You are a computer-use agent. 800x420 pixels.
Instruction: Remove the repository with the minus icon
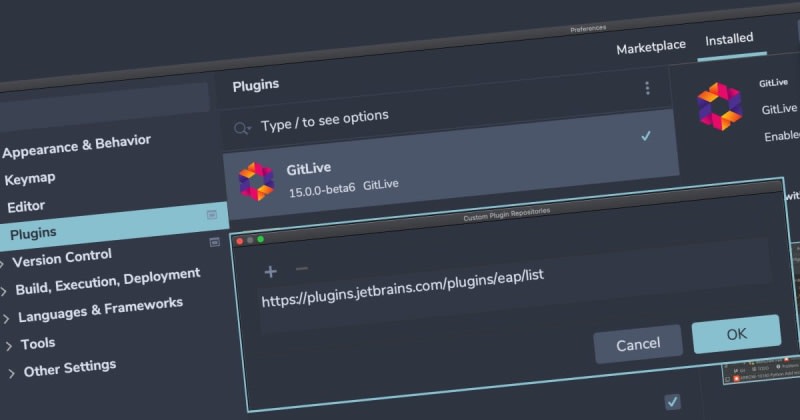[x=301, y=270]
